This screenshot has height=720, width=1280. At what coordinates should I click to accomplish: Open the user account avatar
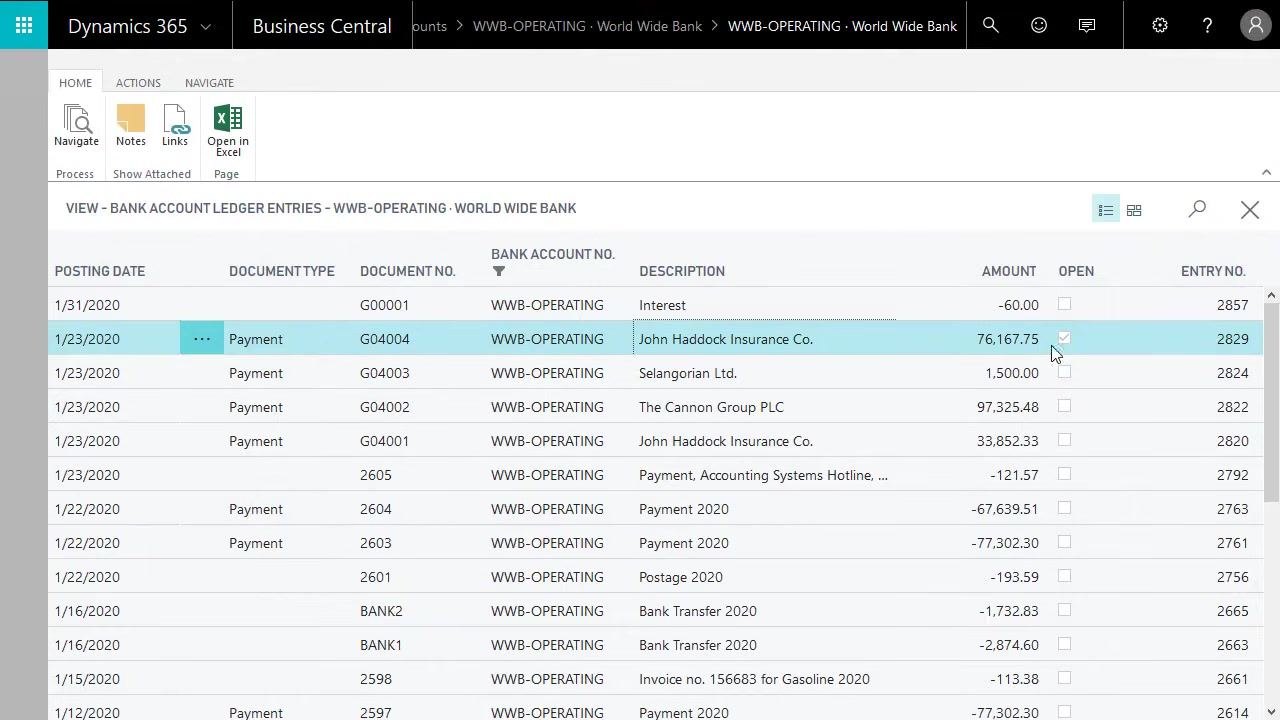(x=1255, y=25)
